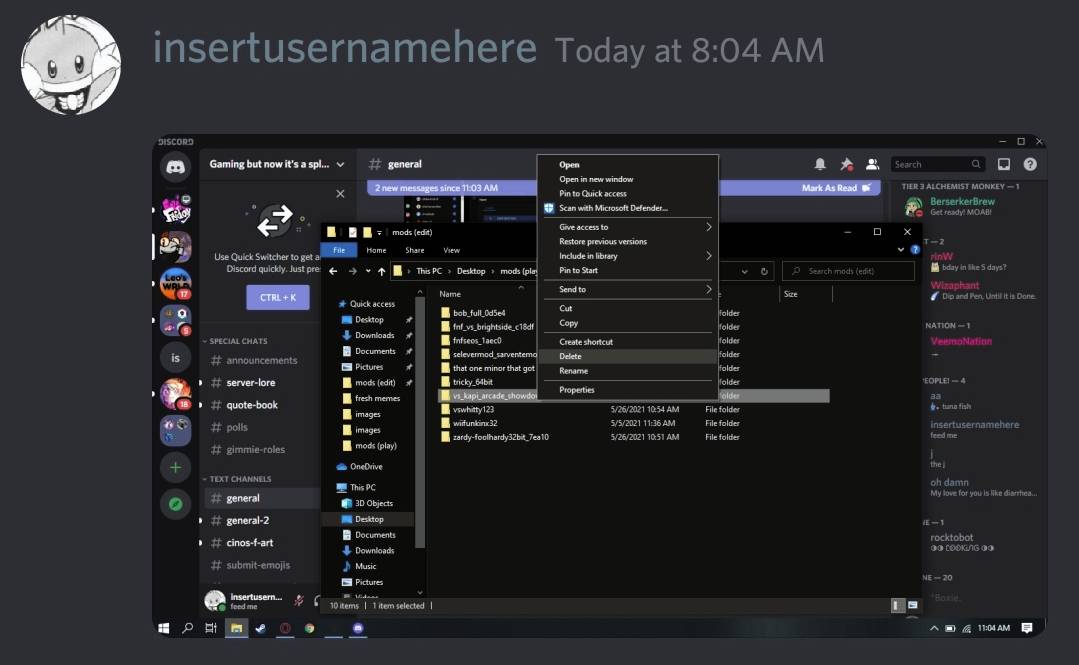Open the Windows Start menu
This screenshot has height=665, width=1079.
click(164, 628)
